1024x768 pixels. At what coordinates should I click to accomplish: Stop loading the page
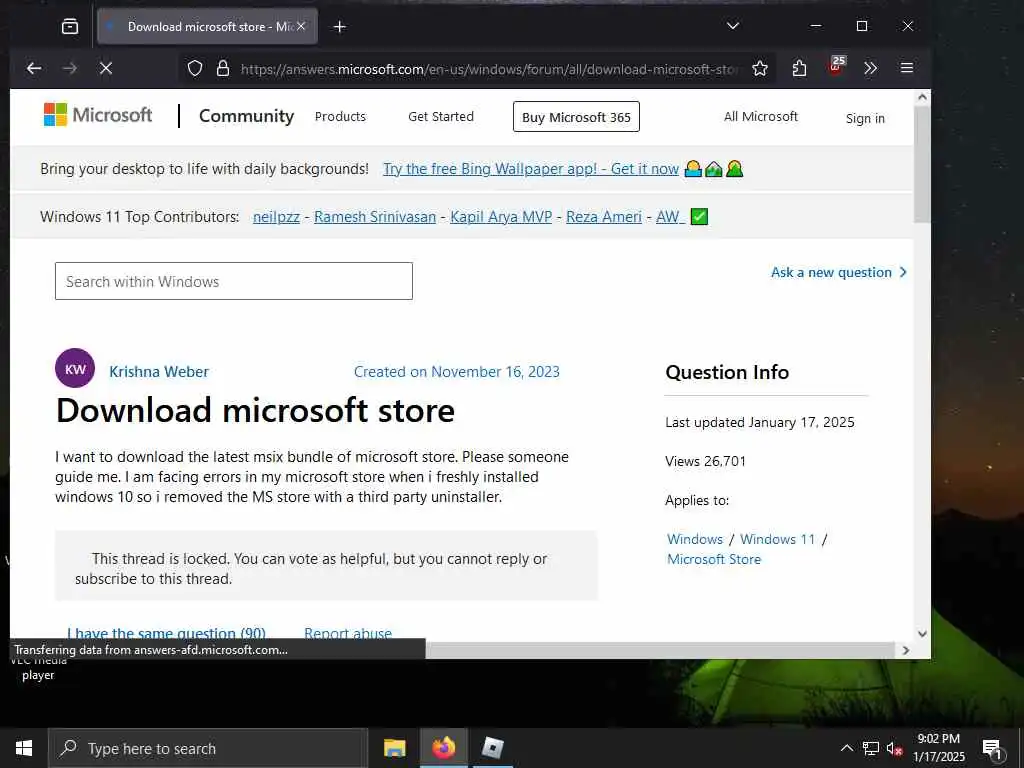pos(106,68)
